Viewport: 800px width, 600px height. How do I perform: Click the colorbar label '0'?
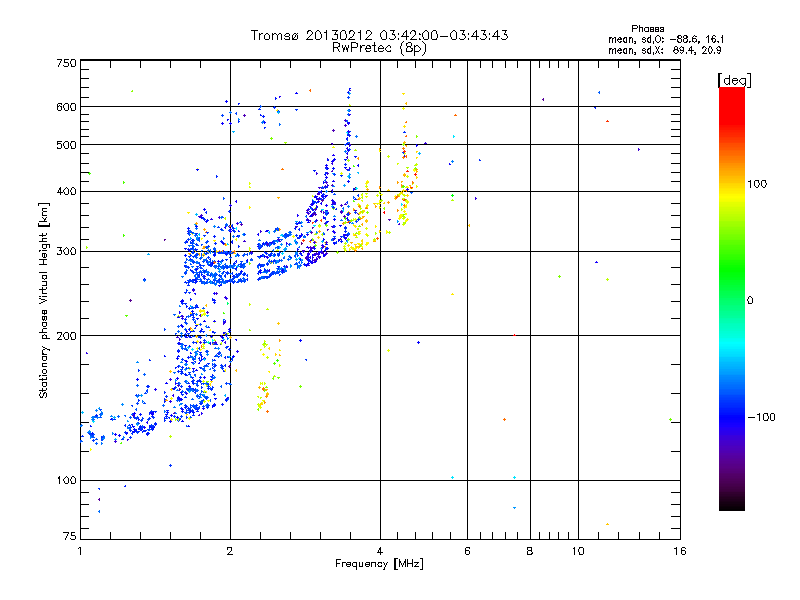(x=750, y=300)
